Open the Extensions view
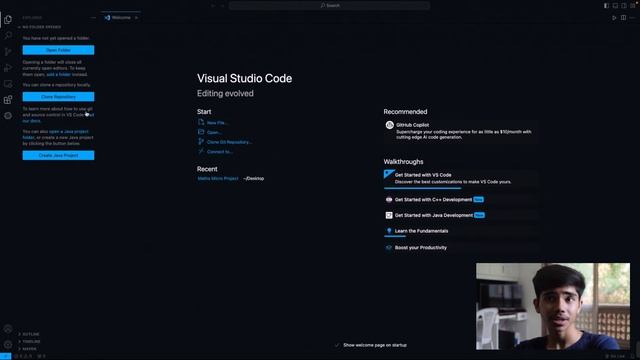The width and height of the screenshot is (640, 360). click(x=8, y=100)
